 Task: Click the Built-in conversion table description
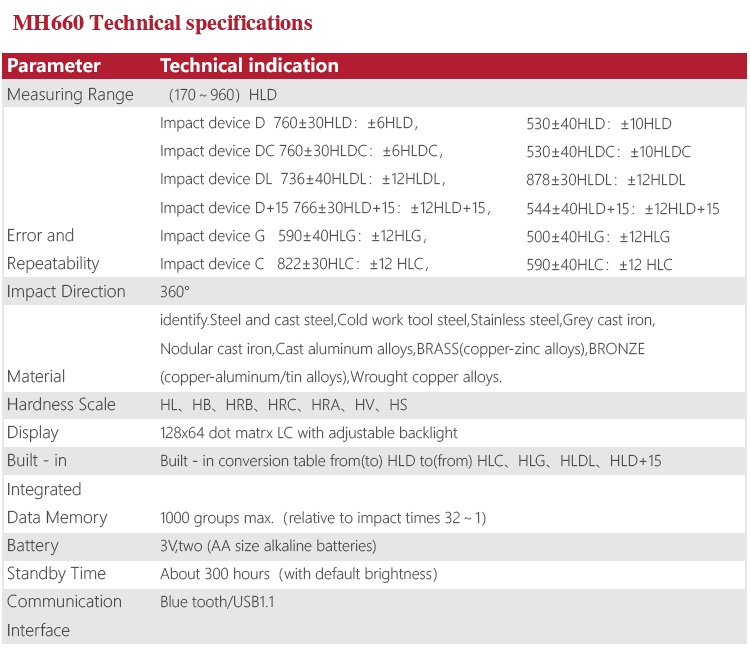point(410,461)
